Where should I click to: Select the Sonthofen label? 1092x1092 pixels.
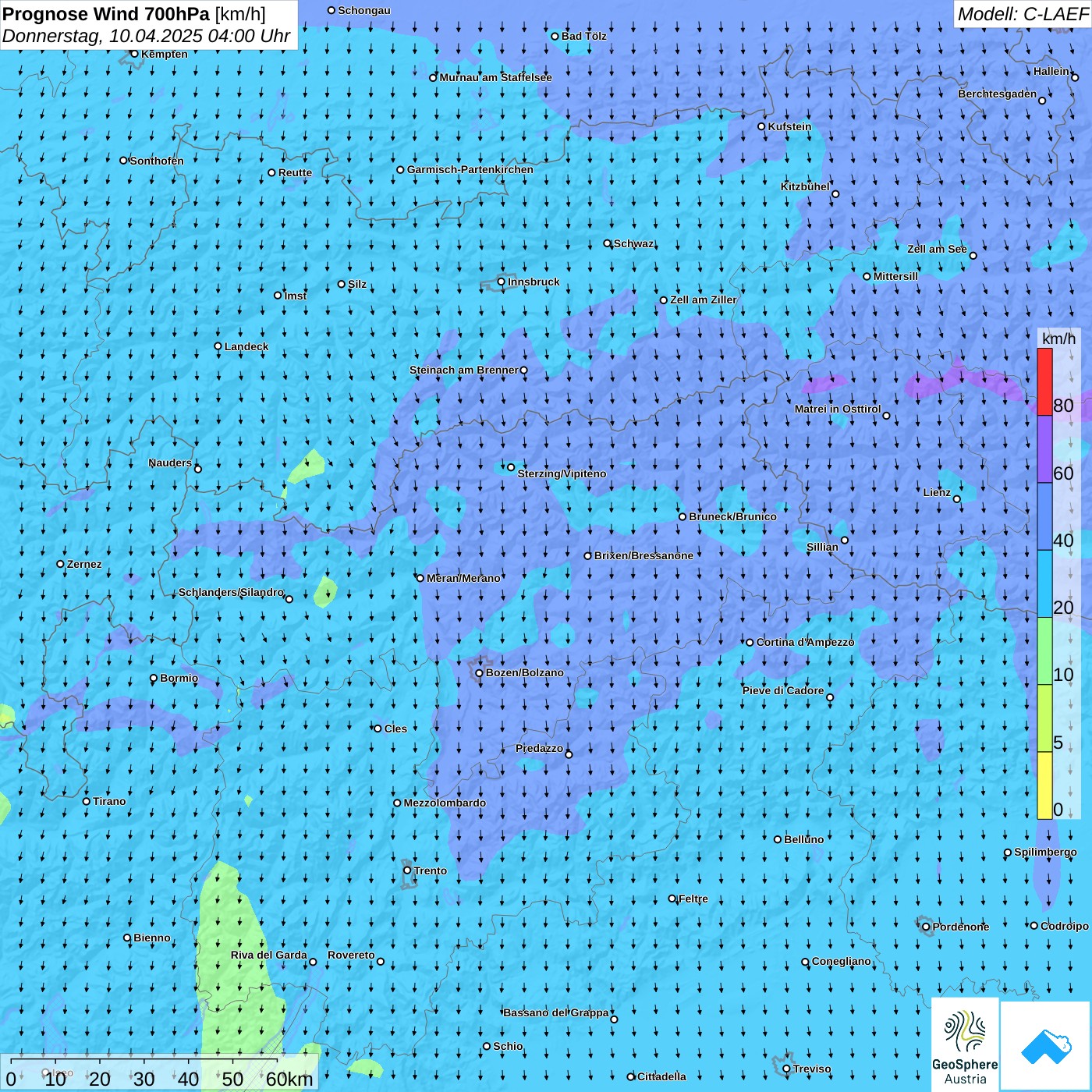(x=157, y=161)
